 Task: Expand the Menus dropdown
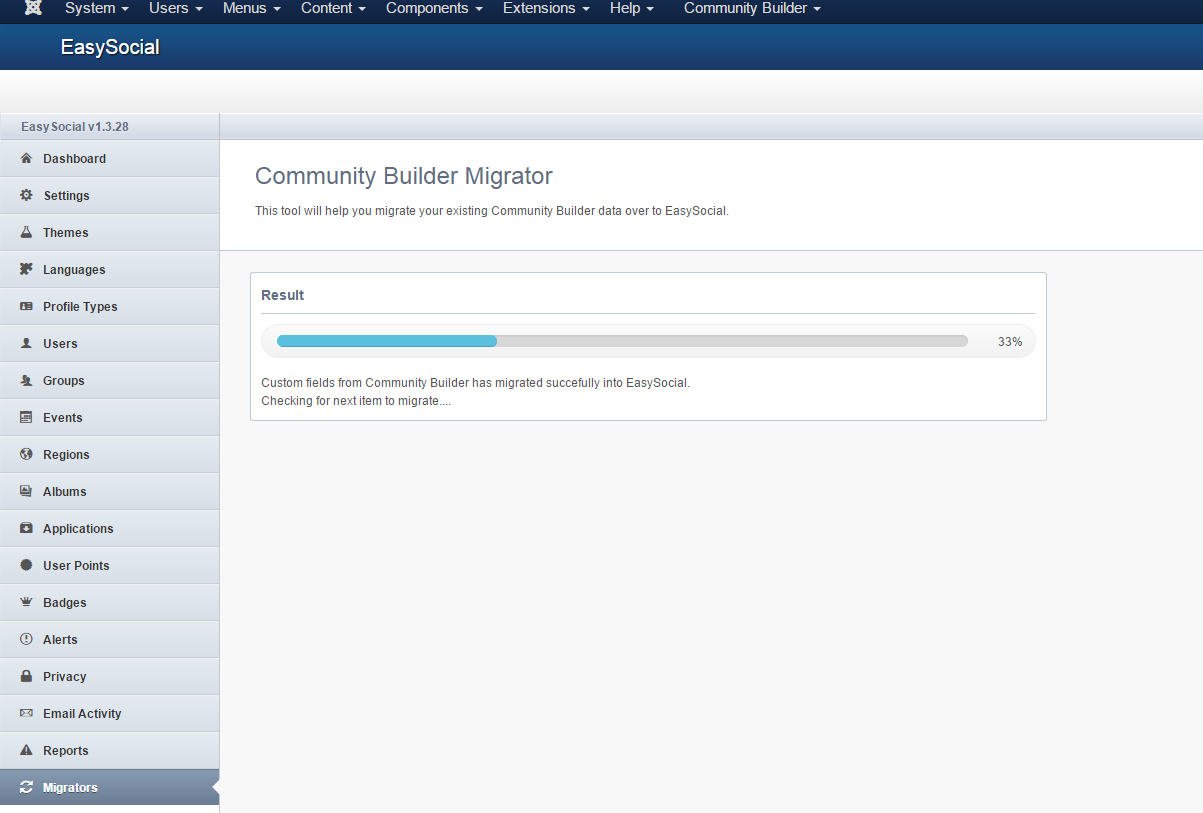pyautogui.click(x=252, y=8)
